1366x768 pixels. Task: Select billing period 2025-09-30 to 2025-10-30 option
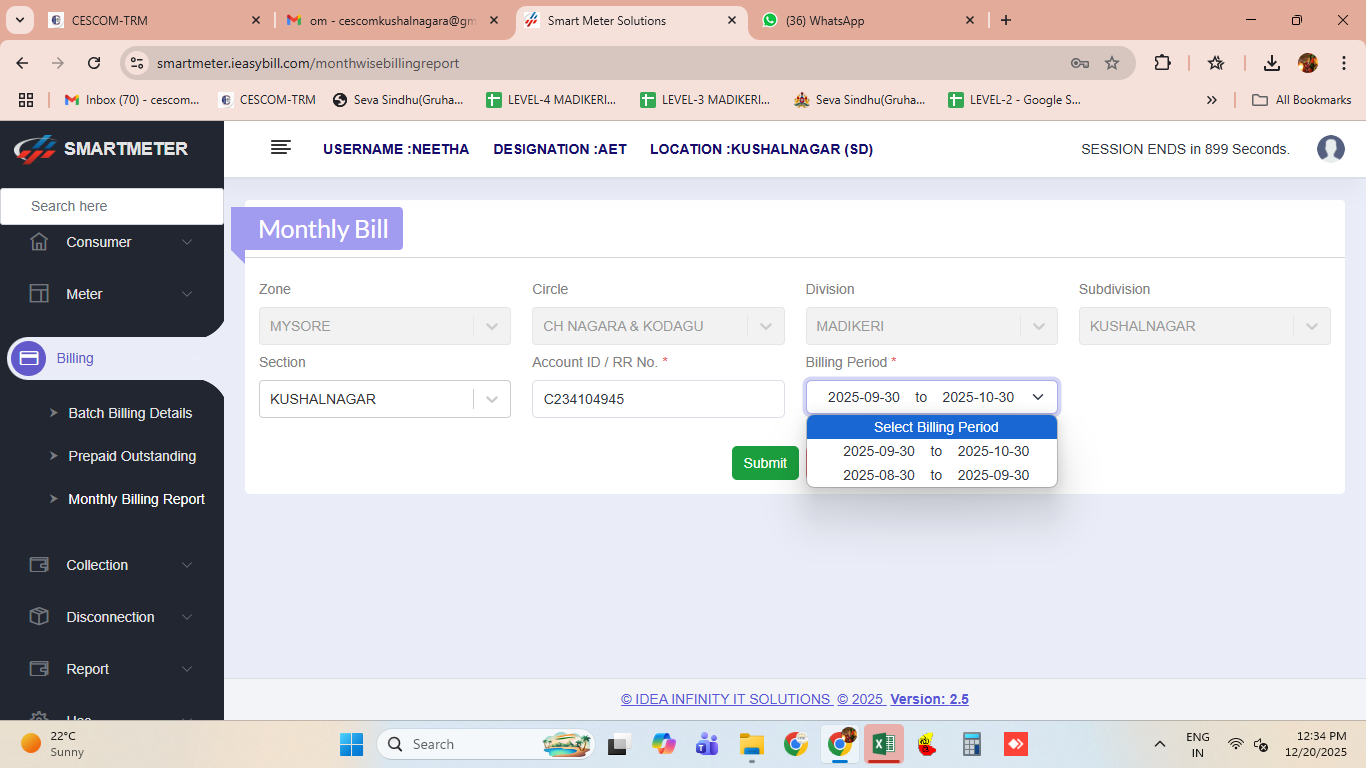click(932, 451)
